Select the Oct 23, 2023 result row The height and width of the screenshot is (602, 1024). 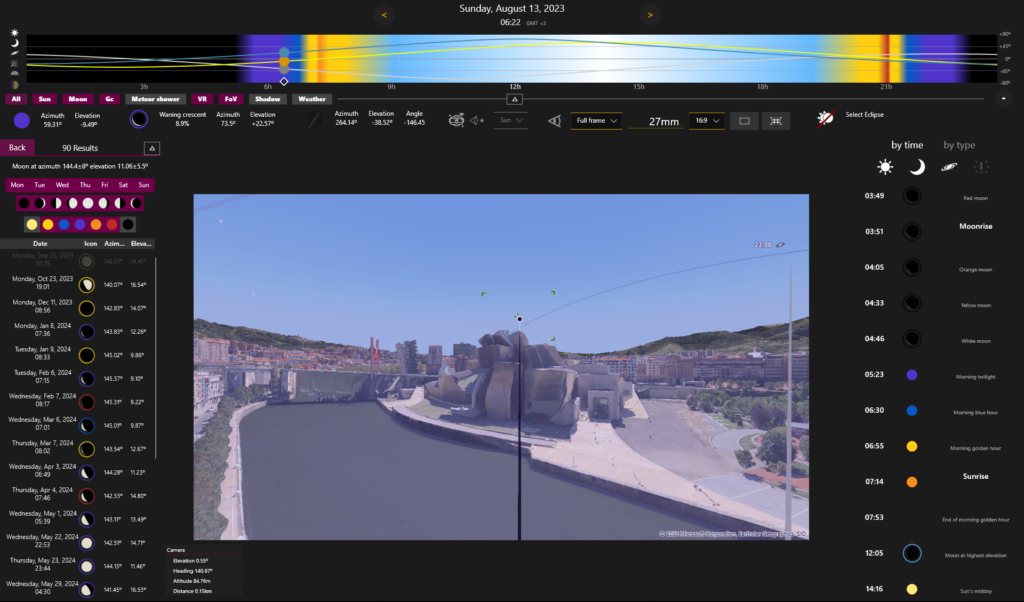78,285
